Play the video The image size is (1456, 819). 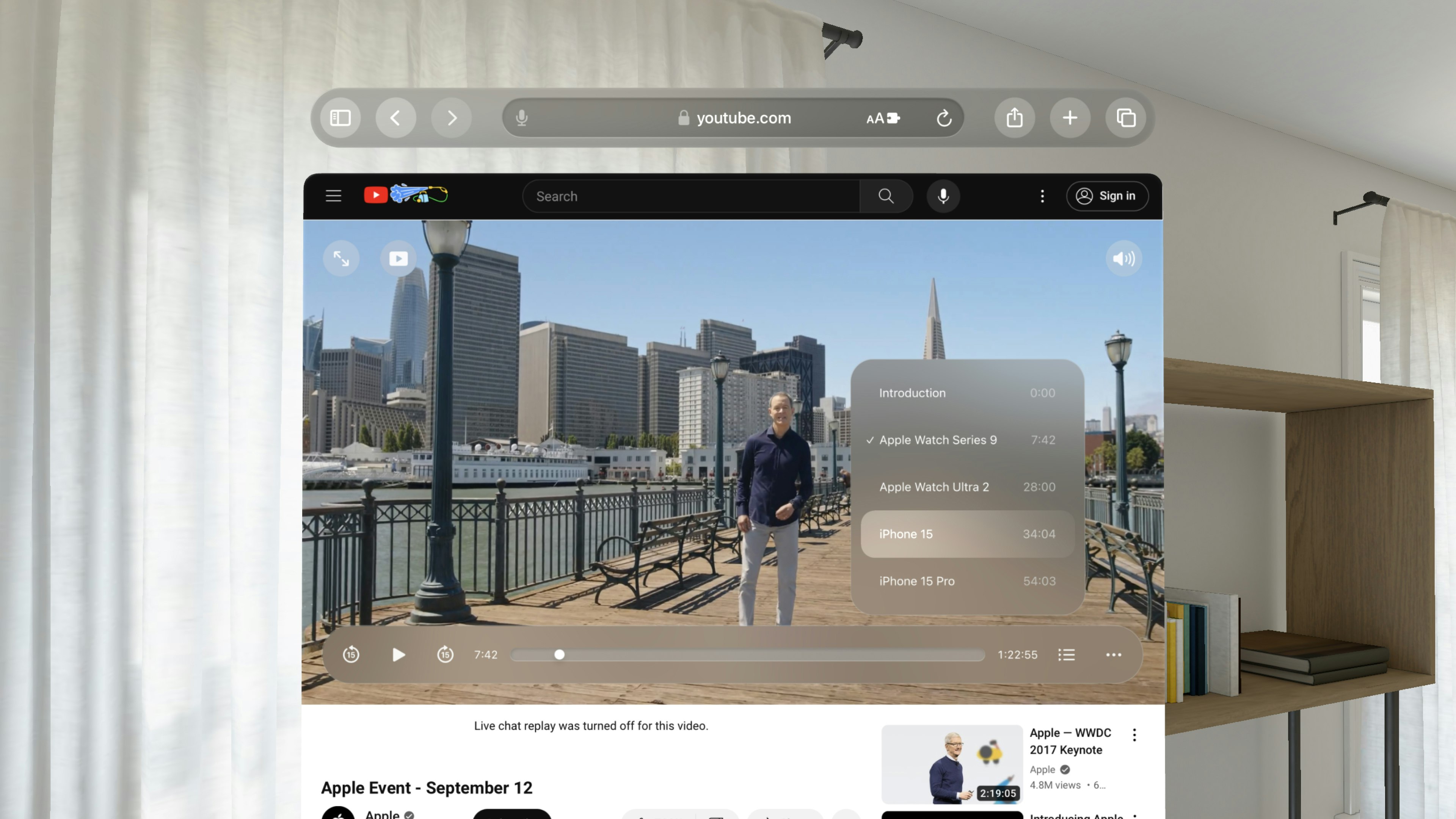click(399, 654)
